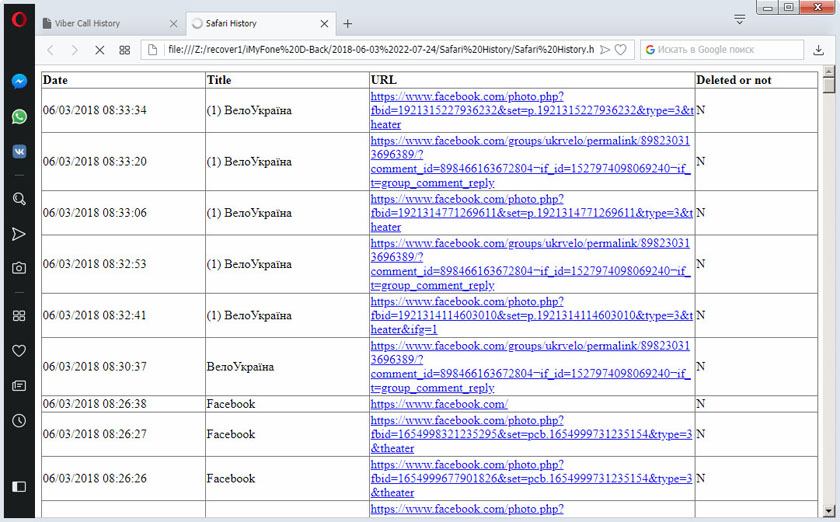
Task: Click the ВелоУкраїна title in the 08:30:37 row
Action: 241,367
